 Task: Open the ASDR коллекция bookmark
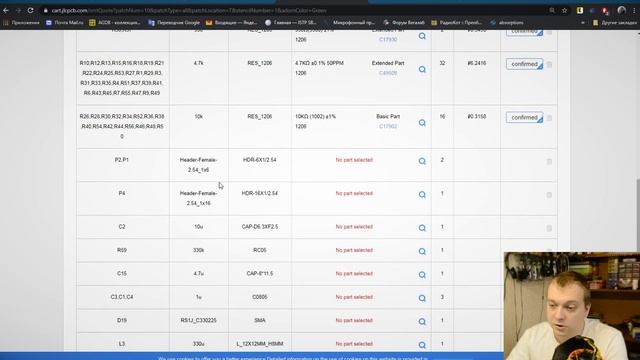115,23
